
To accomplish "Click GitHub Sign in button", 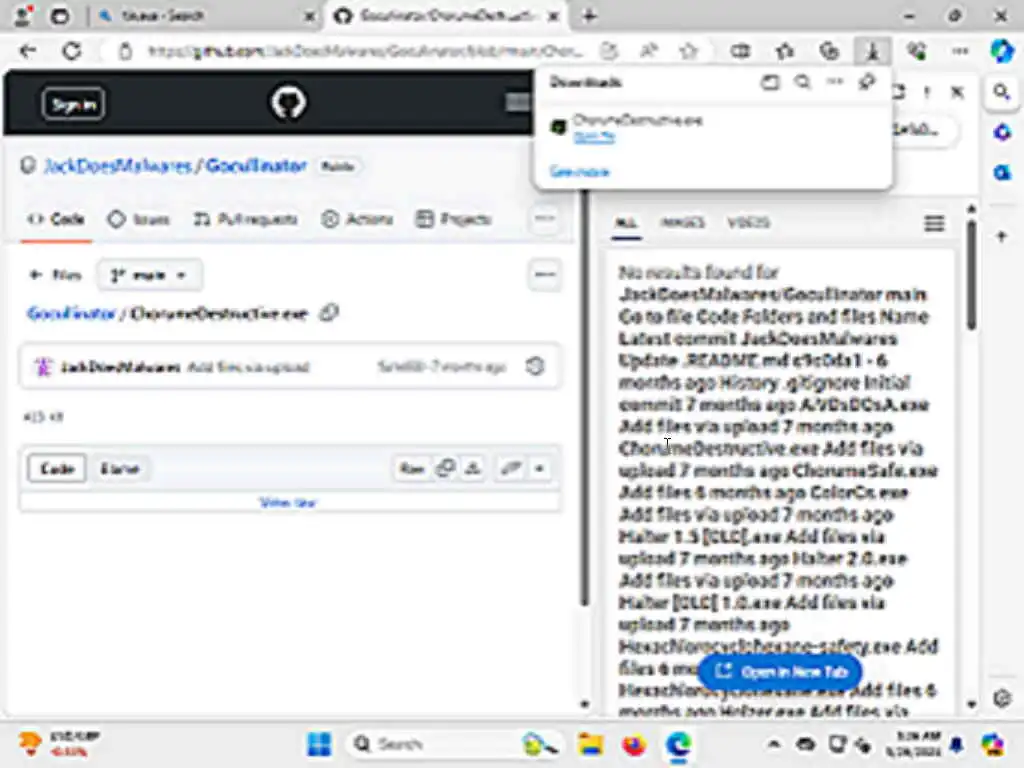I will [73, 104].
